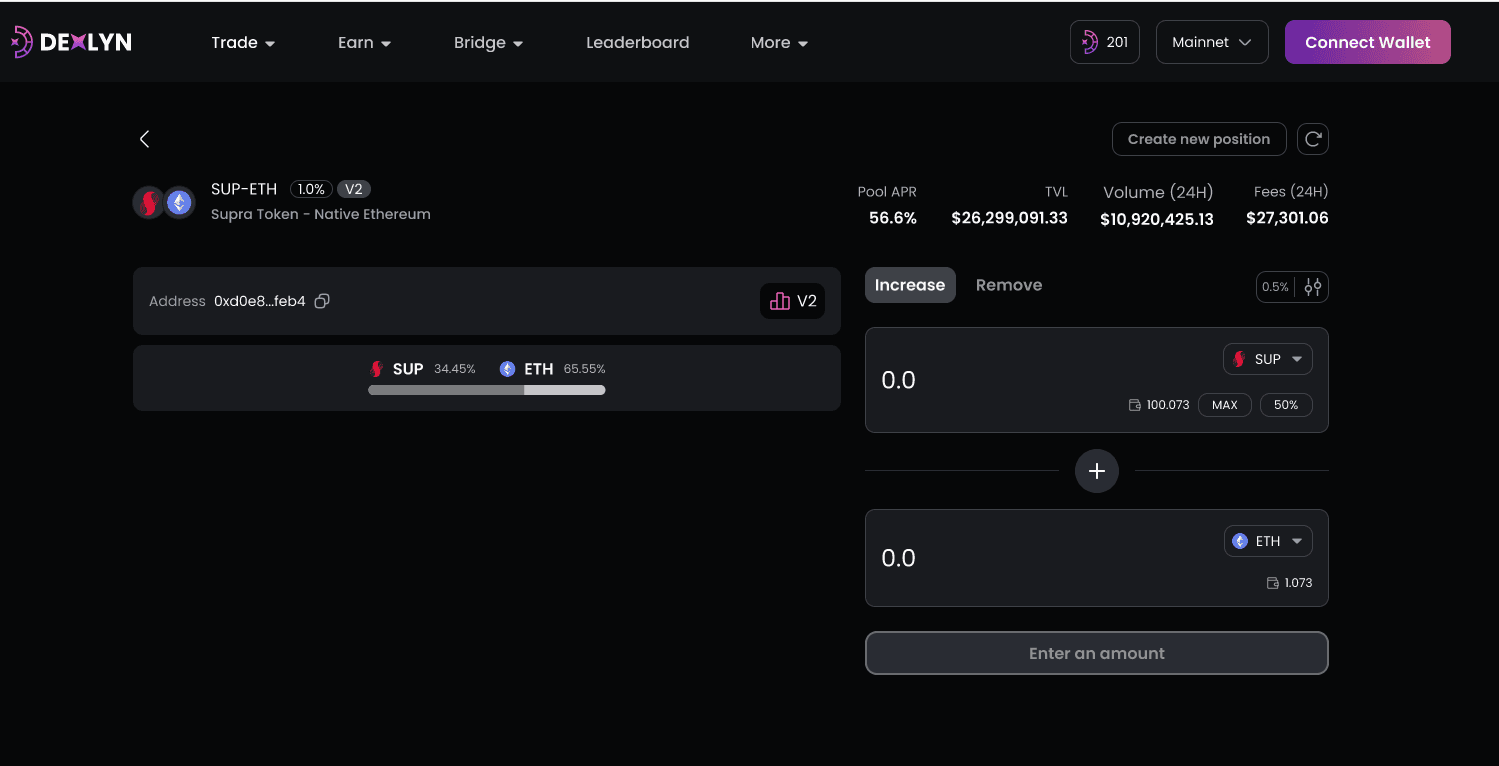Copy the pool address with copy icon
The width and height of the screenshot is (1499, 766).
coord(322,301)
